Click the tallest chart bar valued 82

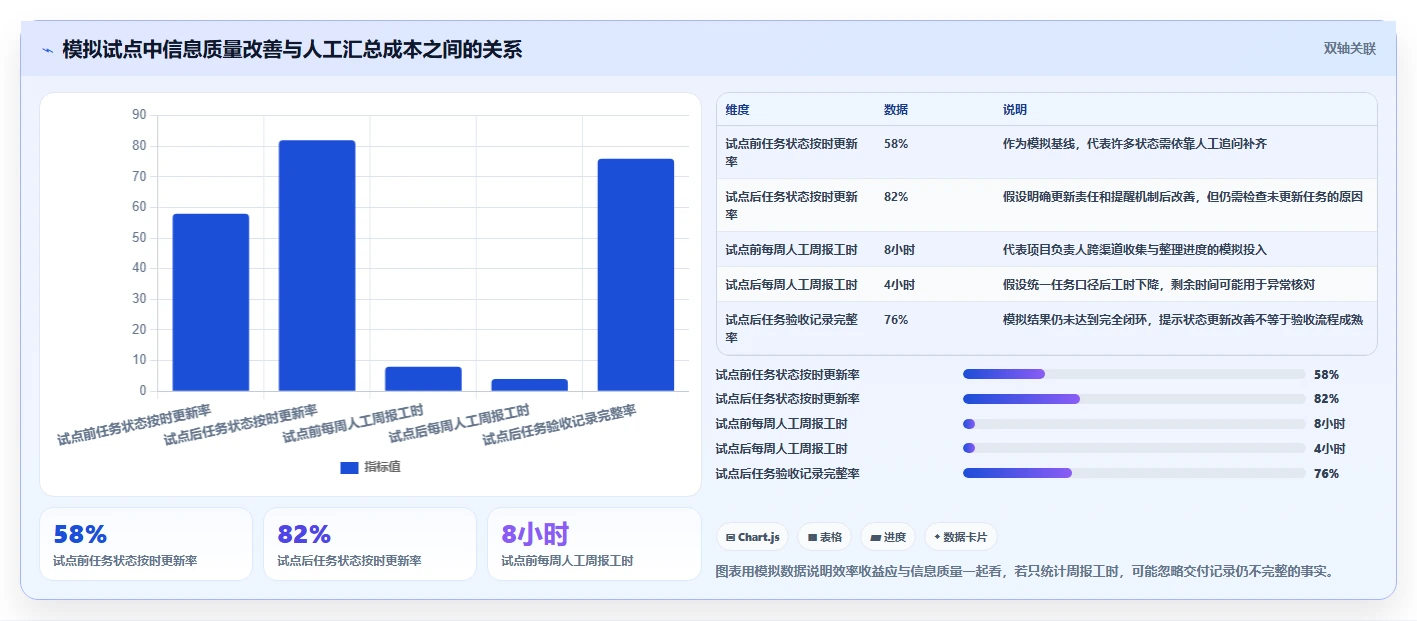[x=317, y=266]
